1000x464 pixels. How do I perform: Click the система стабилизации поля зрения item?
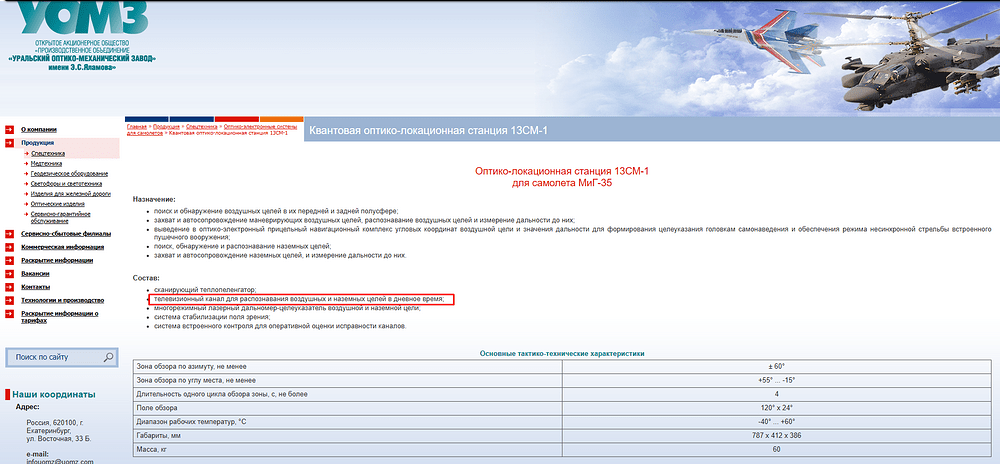(212, 317)
